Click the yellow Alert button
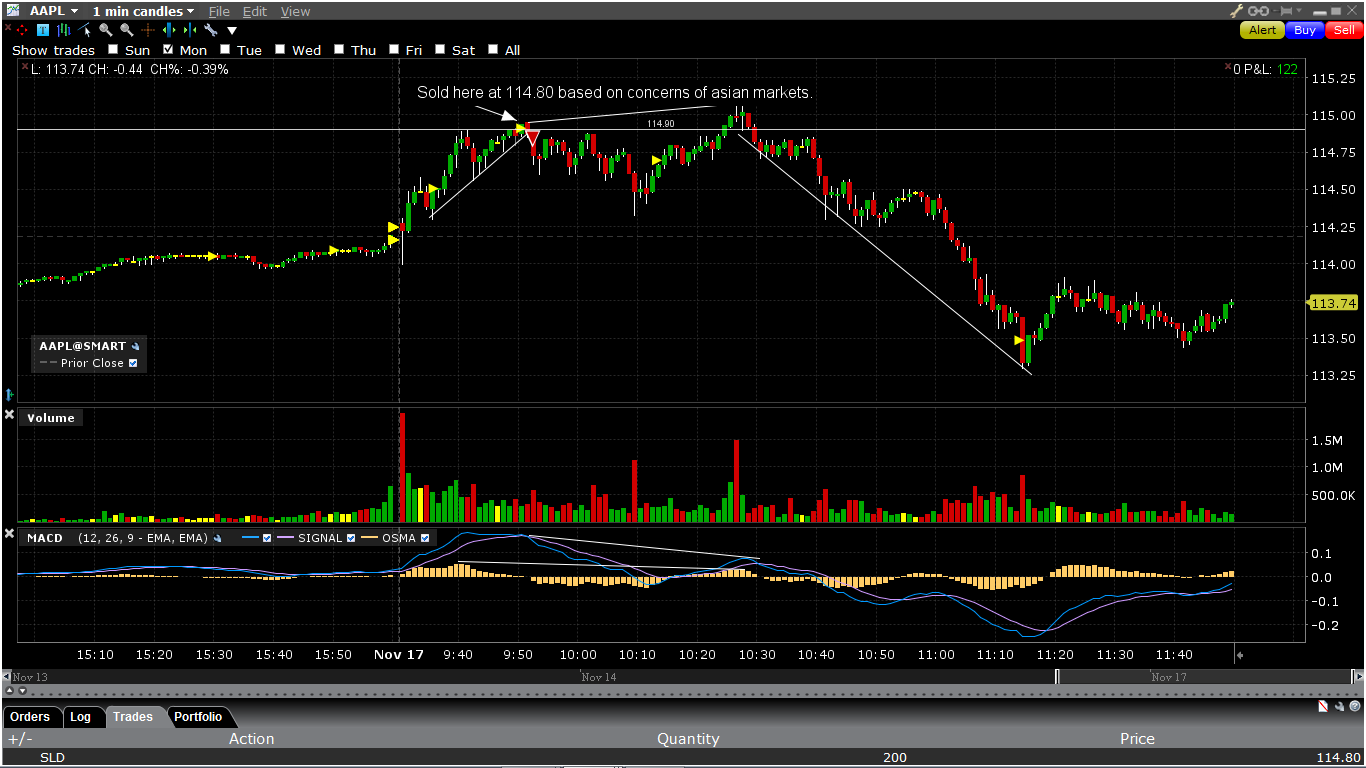This screenshot has width=1366, height=768. click(1262, 30)
